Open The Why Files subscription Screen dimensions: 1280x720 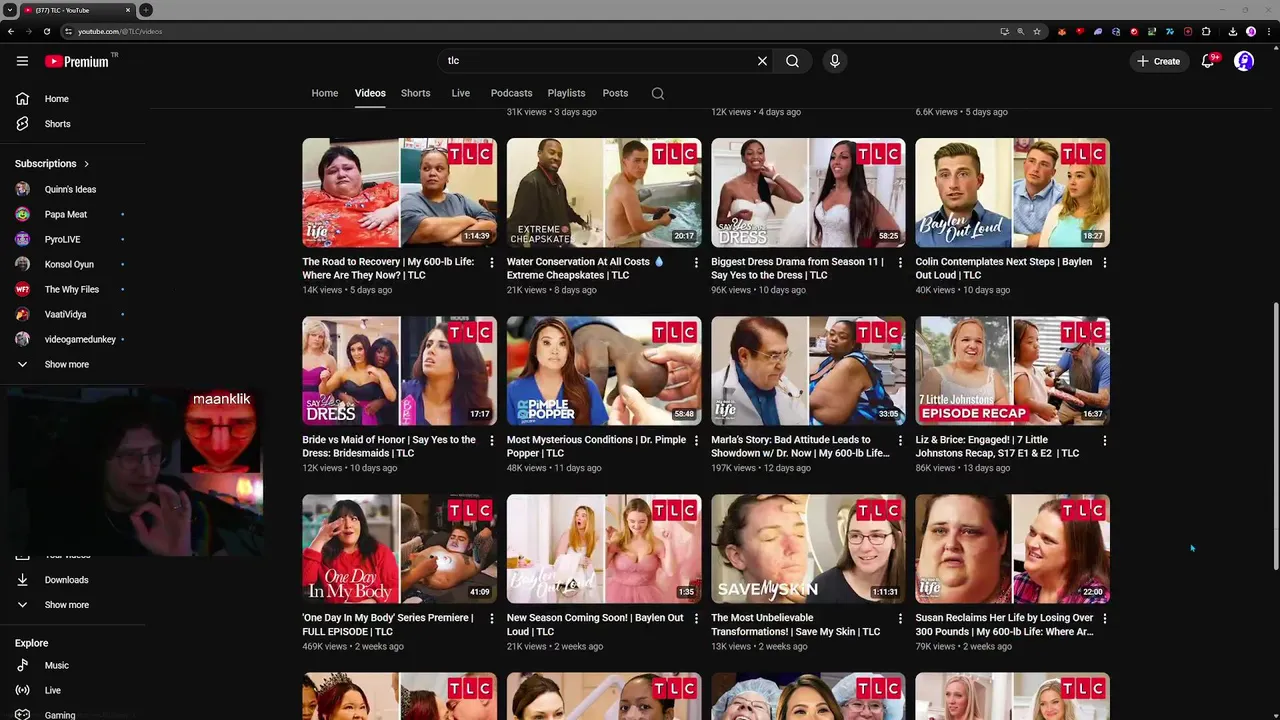[71, 289]
